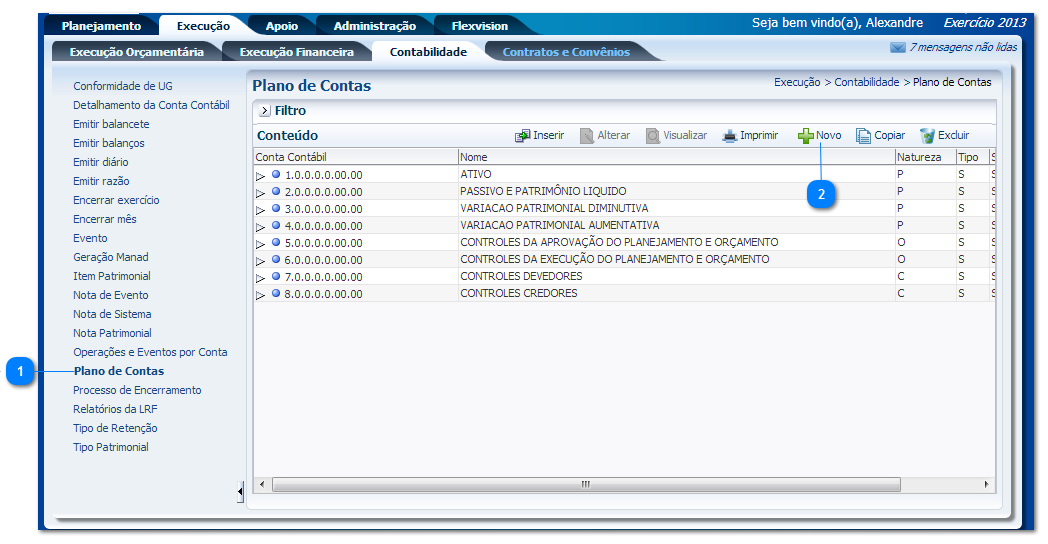Expand the 5.0.0.0.0.00.00 tree node
This screenshot has width=1048, height=544.
point(261,243)
